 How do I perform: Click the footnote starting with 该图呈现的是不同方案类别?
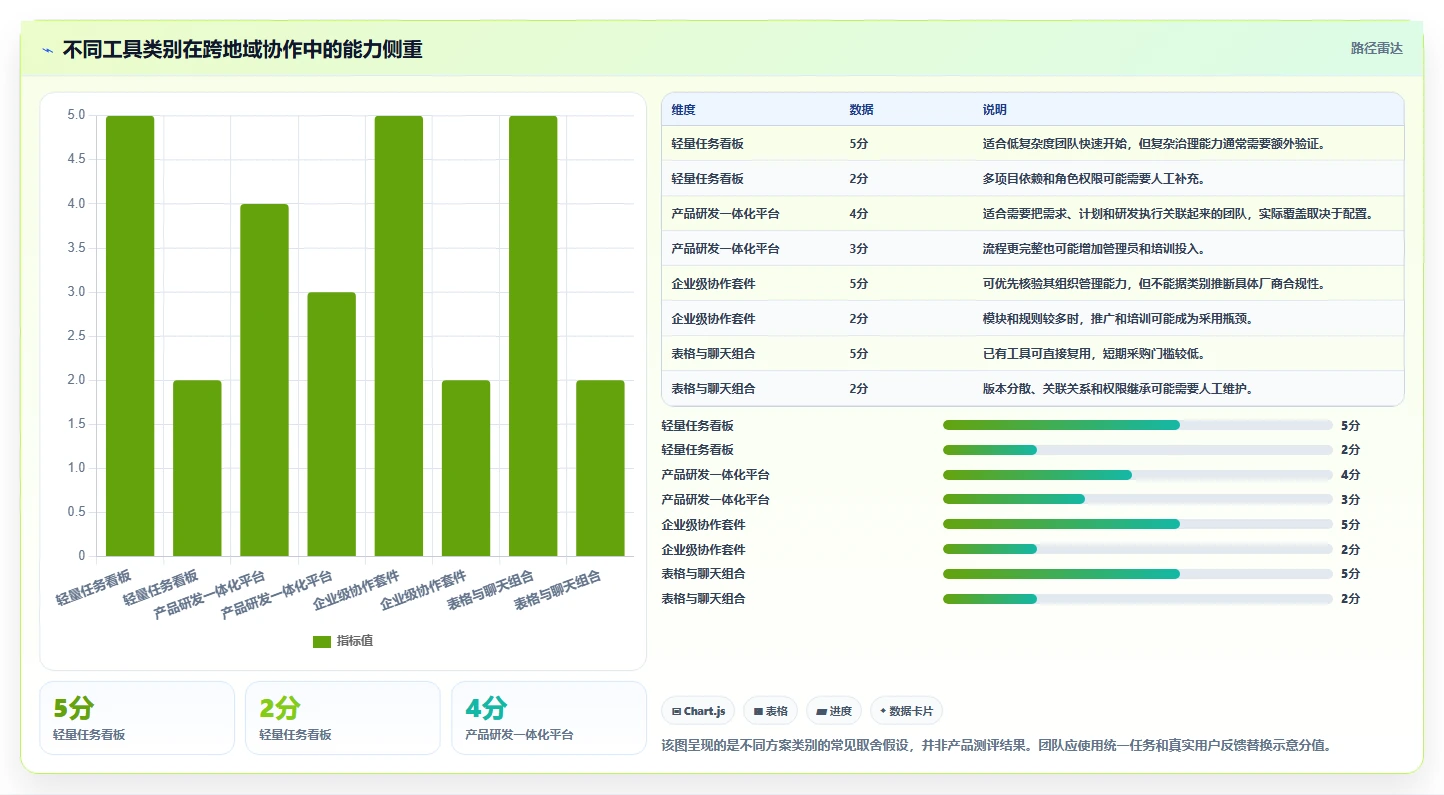pos(997,746)
